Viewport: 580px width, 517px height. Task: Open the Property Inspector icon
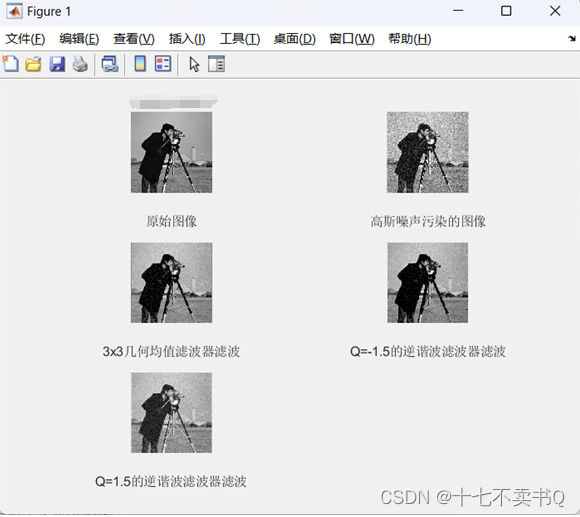(216, 64)
